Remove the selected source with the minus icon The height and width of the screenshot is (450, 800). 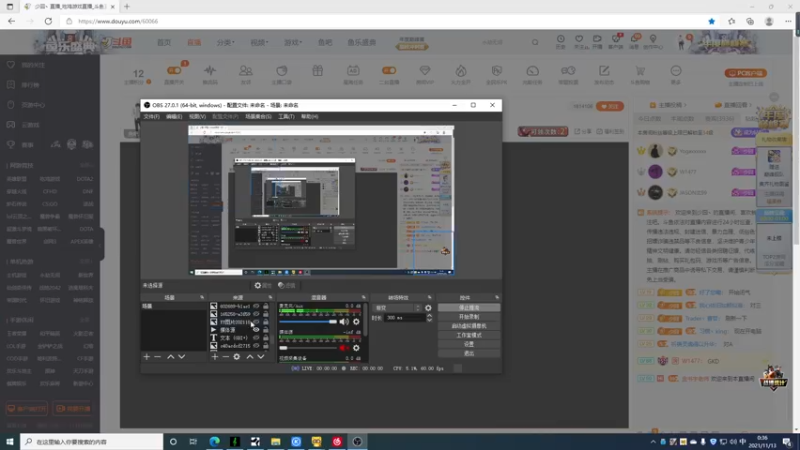point(226,357)
